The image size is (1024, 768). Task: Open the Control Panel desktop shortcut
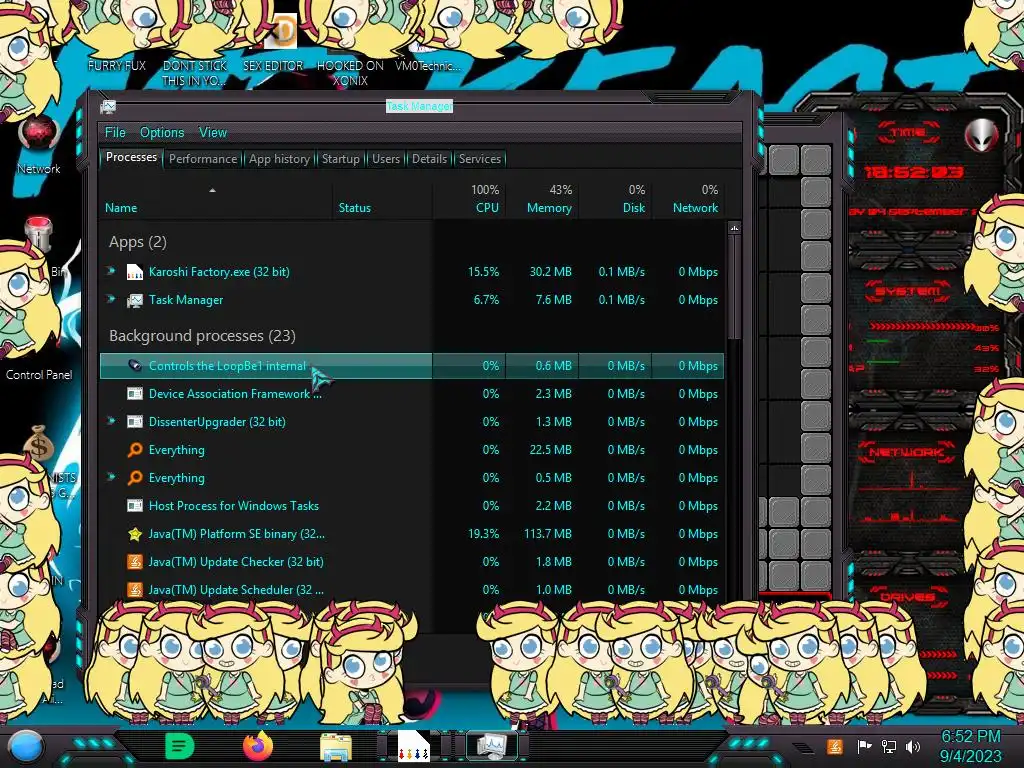coord(39,374)
